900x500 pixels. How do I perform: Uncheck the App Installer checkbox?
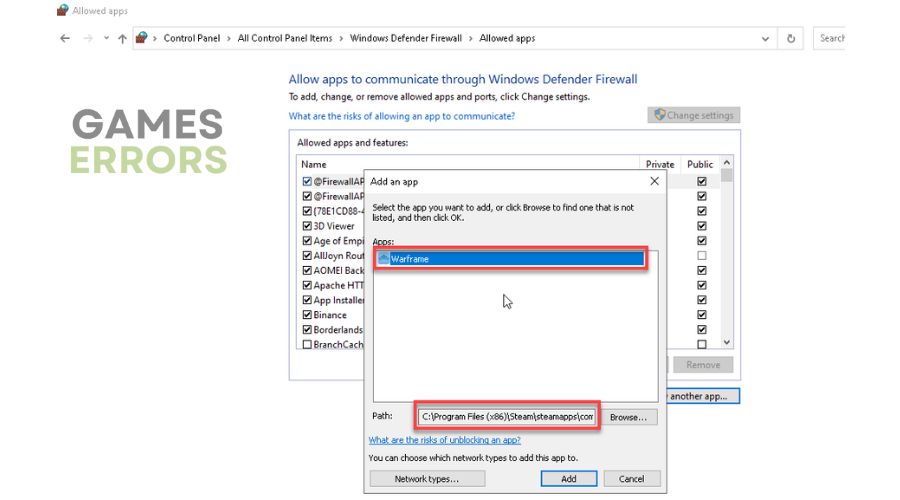coord(307,300)
